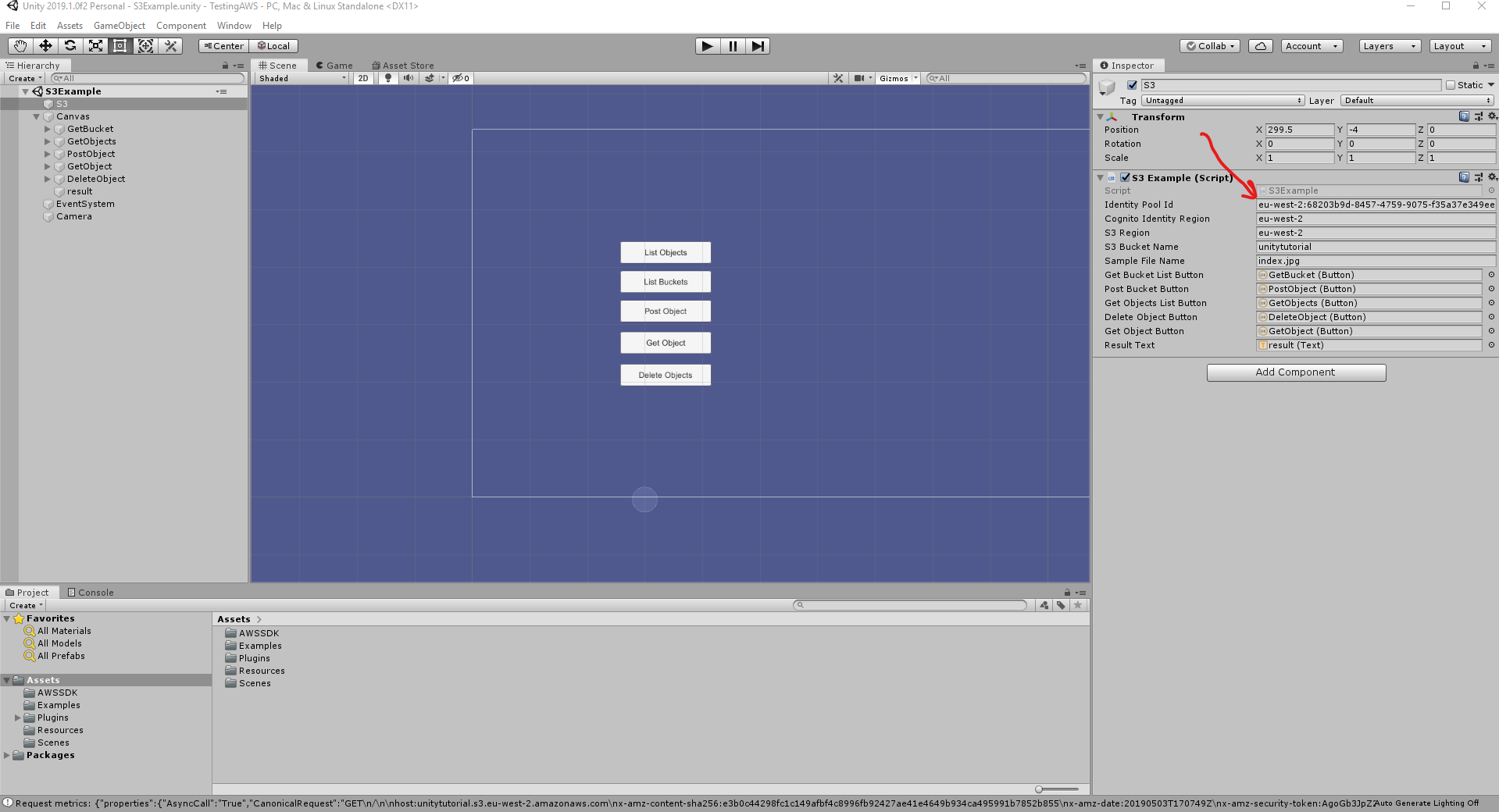The height and width of the screenshot is (812, 1499).
Task: Open the Layout dropdown
Action: click(1460, 46)
